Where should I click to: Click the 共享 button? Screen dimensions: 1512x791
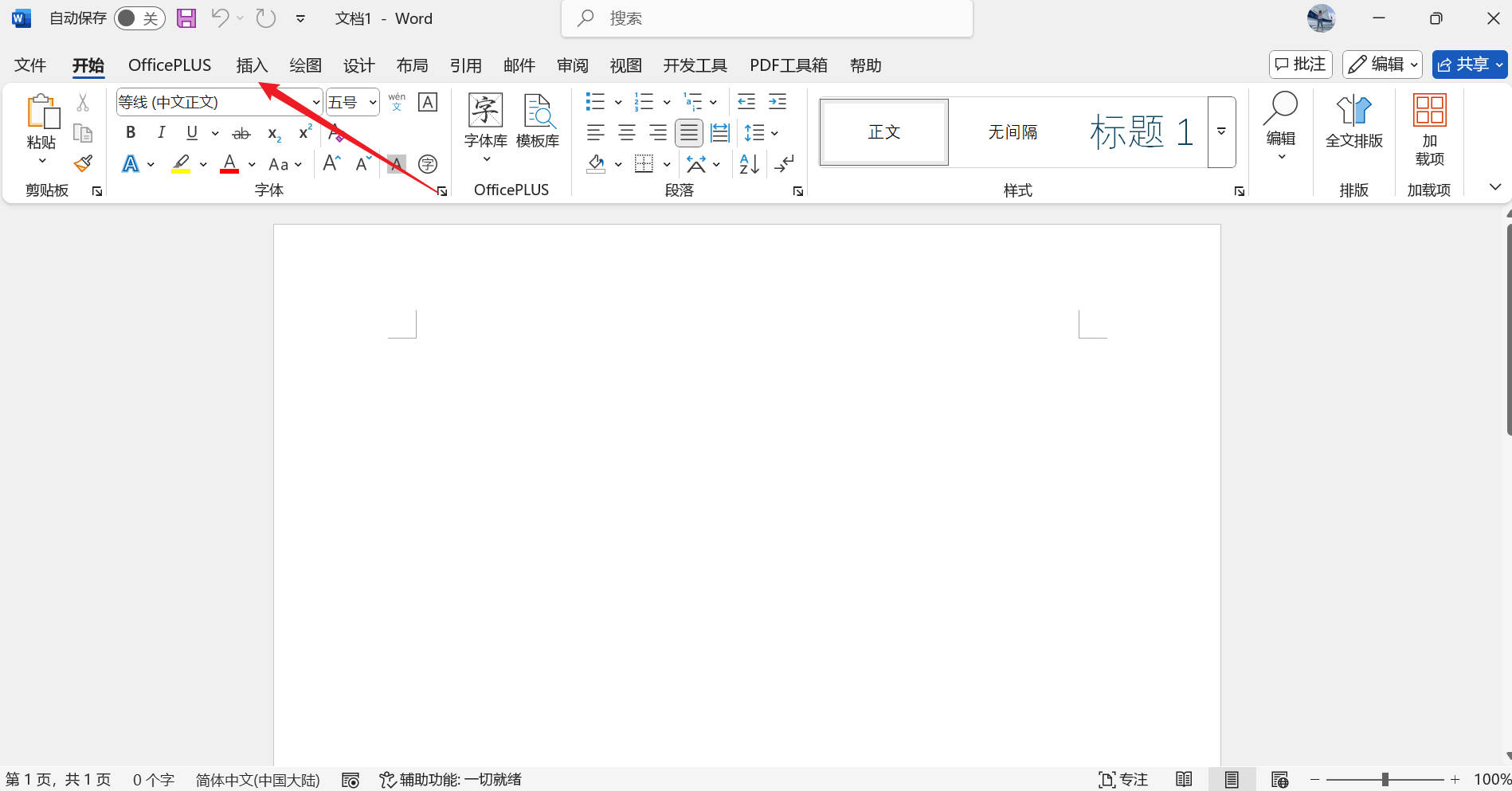pyautogui.click(x=1470, y=64)
